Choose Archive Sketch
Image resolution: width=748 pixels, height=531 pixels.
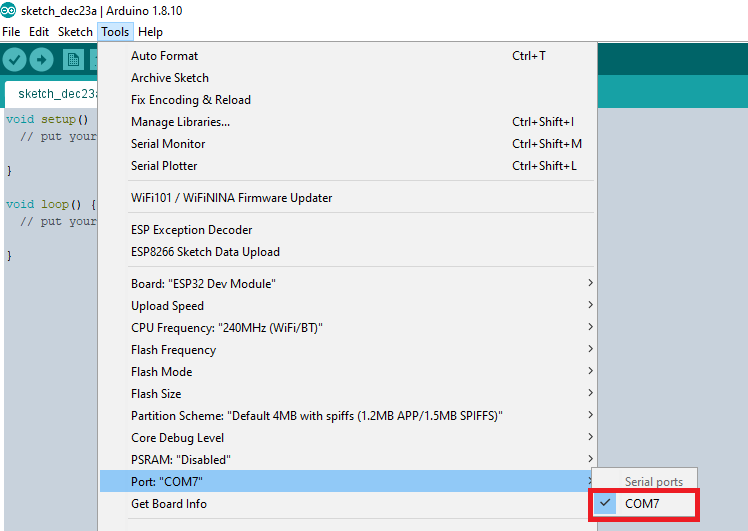tap(348, 78)
